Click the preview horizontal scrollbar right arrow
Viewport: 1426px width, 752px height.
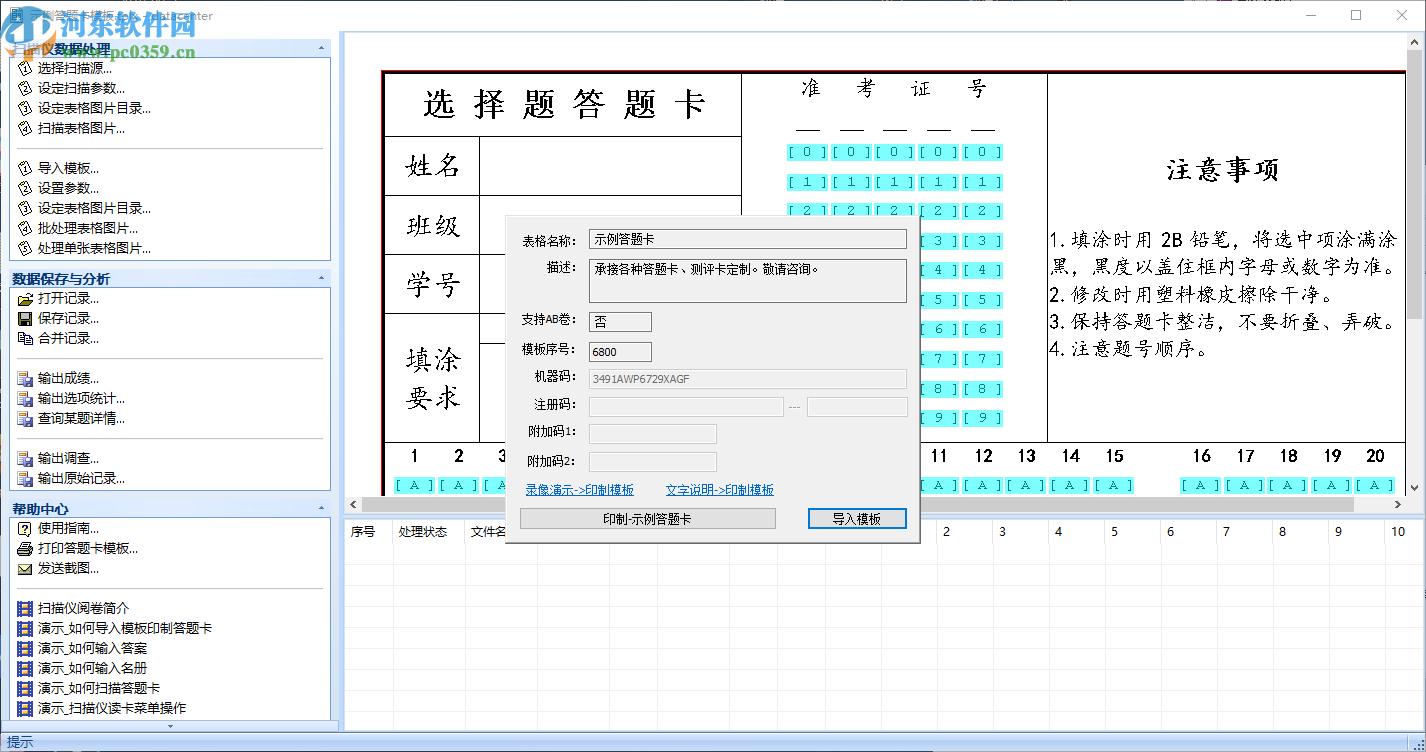click(1397, 504)
